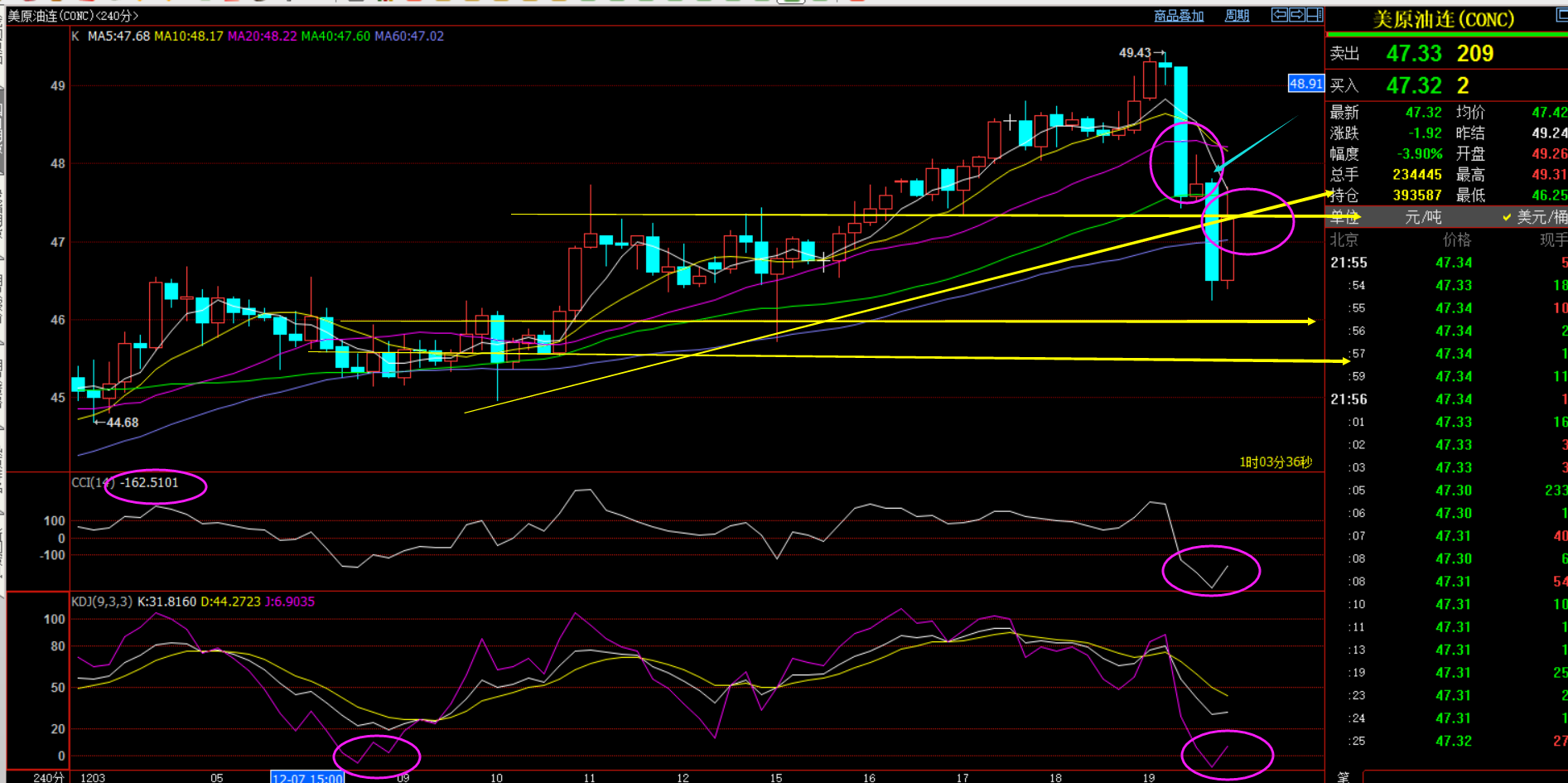Select the 笔 tab at panel bottom

click(x=1343, y=777)
